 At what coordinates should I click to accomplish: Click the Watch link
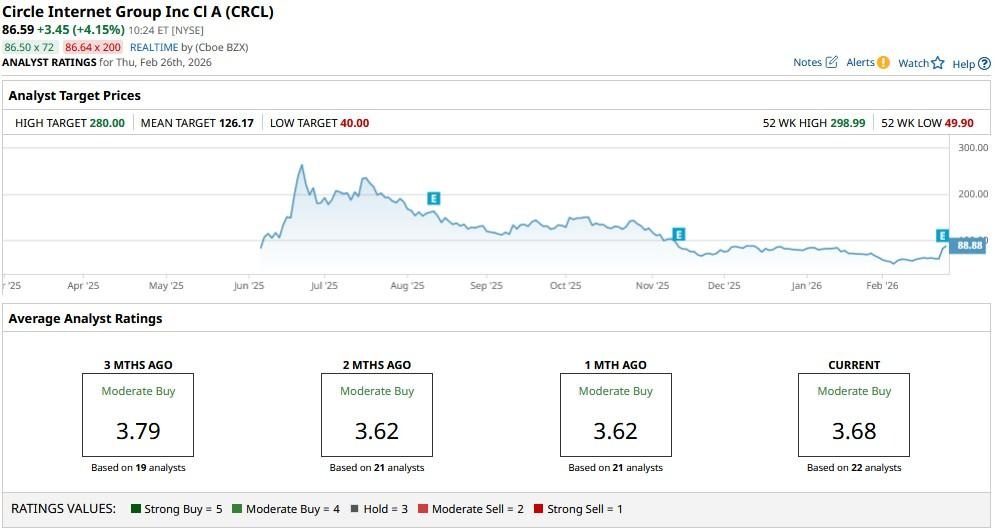tap(914, 63)
